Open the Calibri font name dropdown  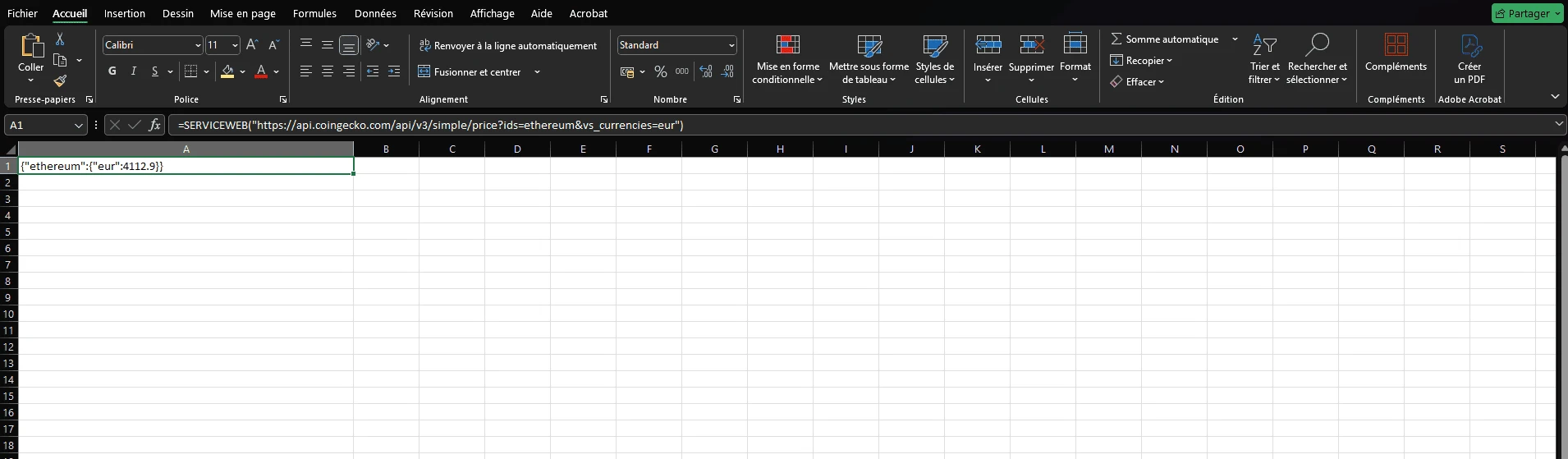198,45
